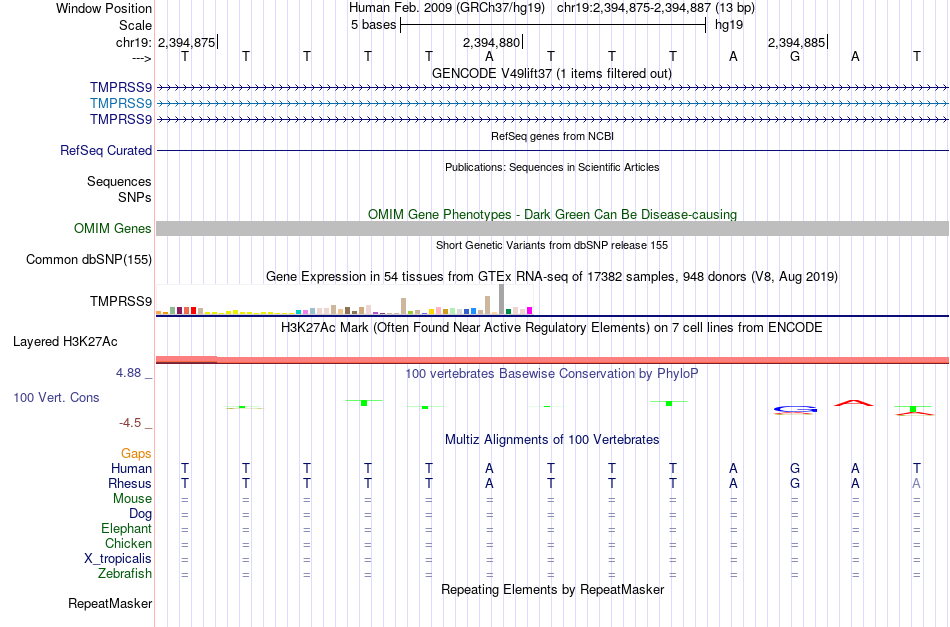Click 'Short Genetic Variants from dbSNP release 155'
Screen dimensions: 950x627
(x=552, y=245)
